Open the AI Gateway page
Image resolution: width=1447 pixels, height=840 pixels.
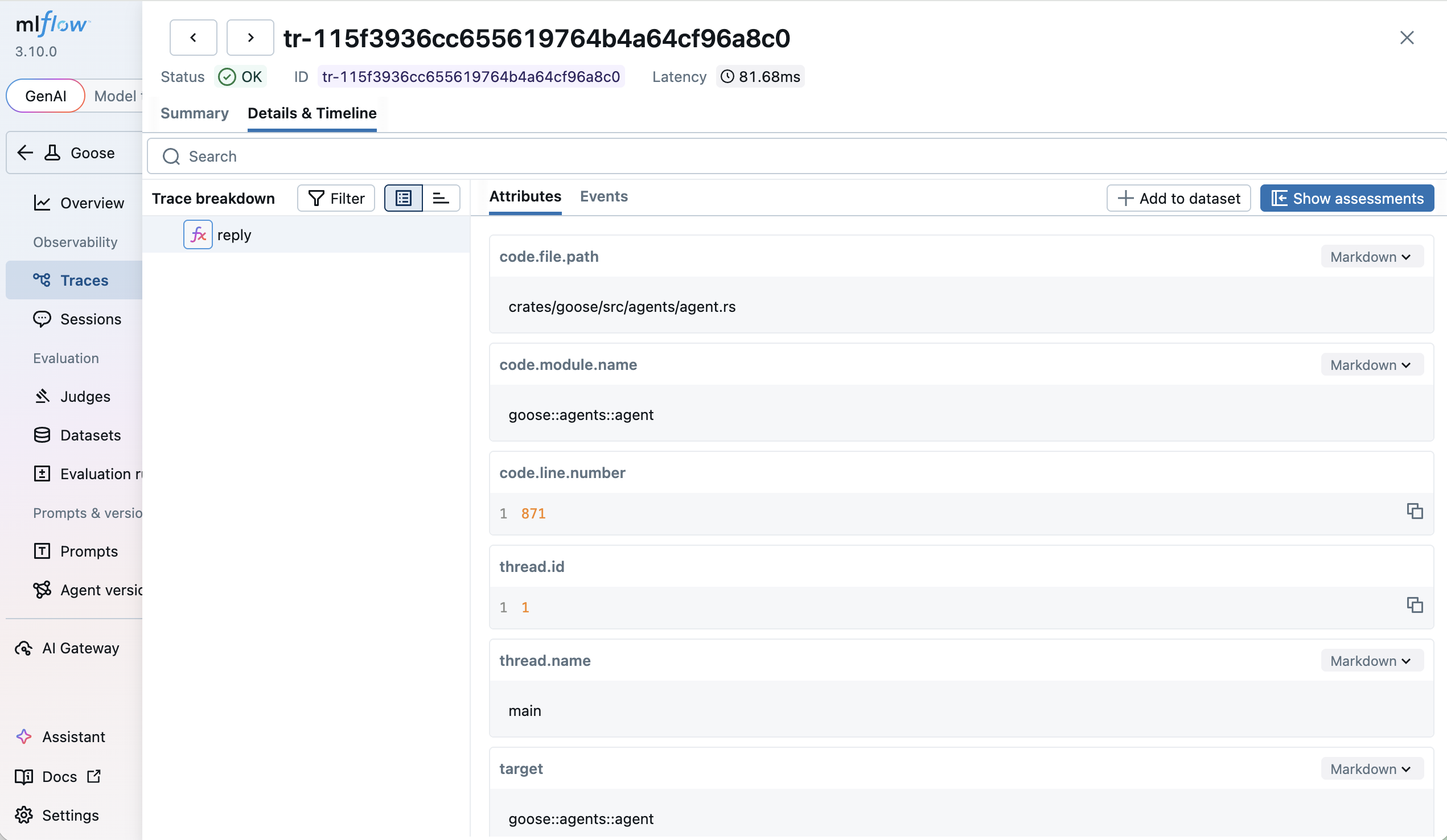tap(81, 648)
